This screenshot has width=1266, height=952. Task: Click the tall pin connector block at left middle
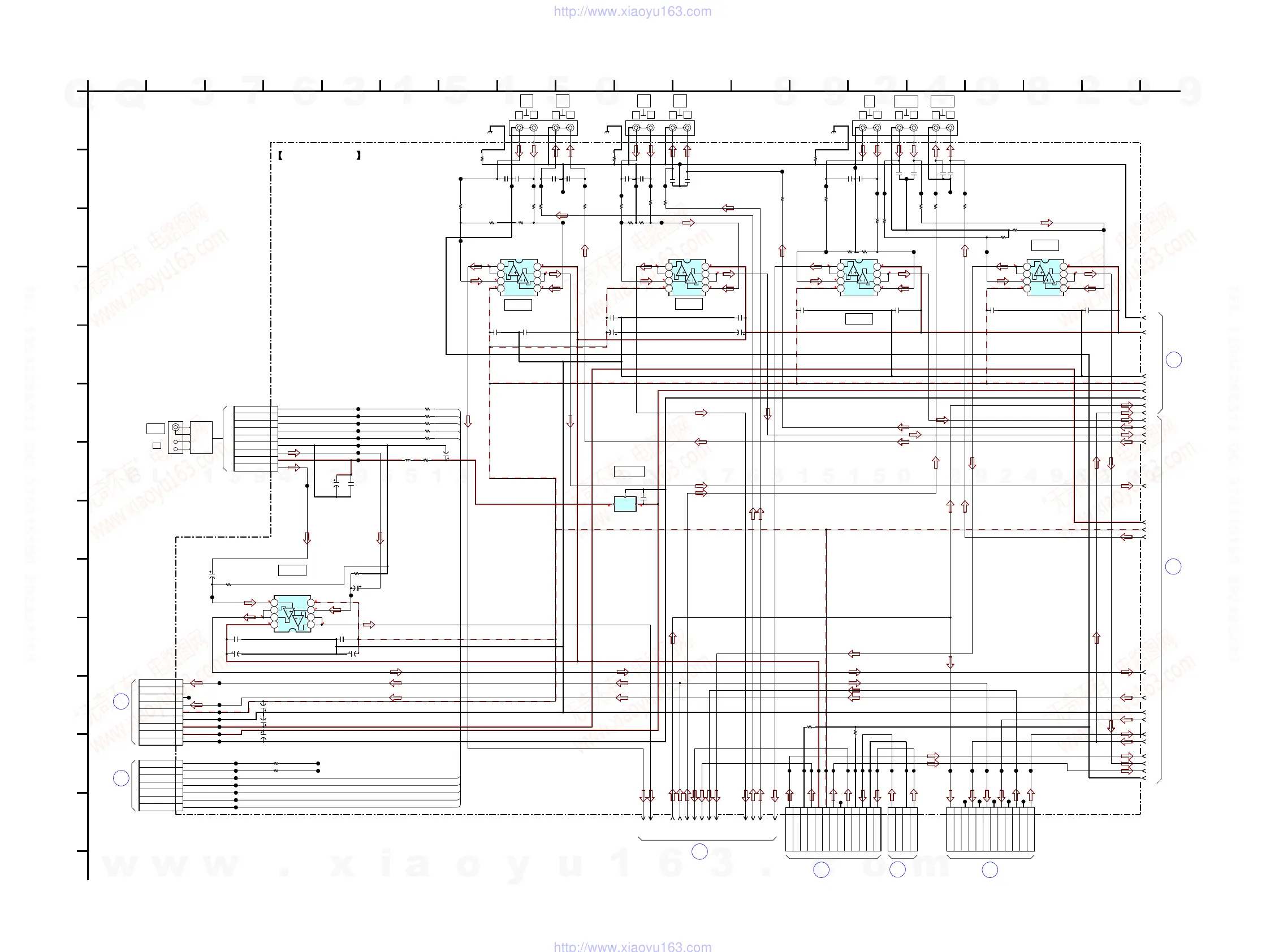point(255,438)
